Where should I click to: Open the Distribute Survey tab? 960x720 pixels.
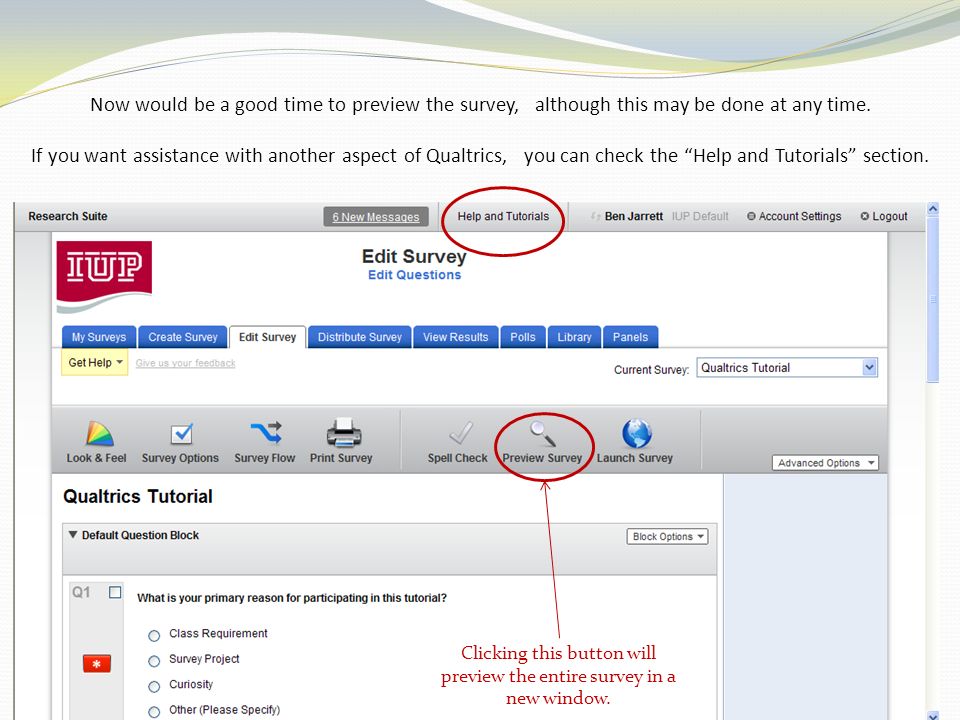coord(360,337)
